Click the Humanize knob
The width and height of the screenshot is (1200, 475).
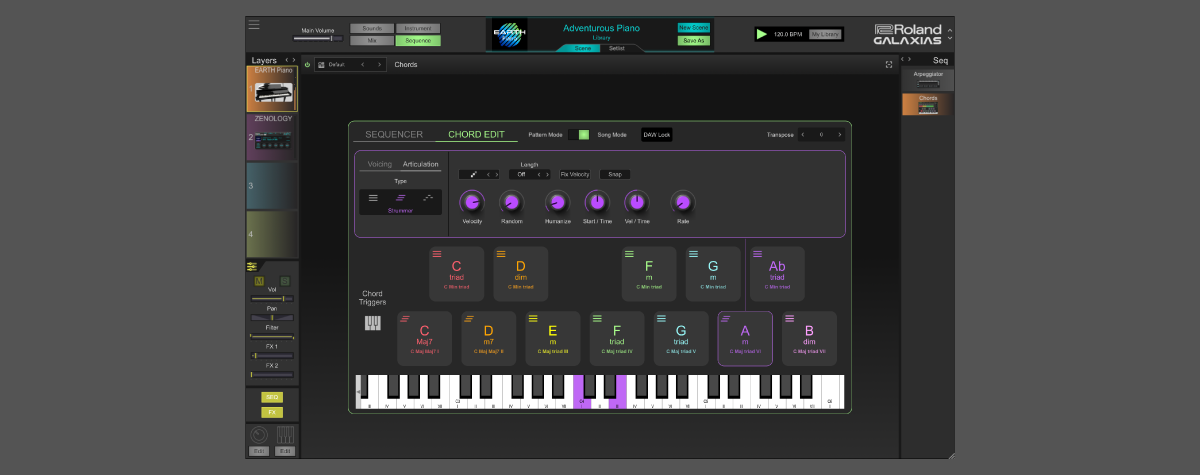point(557,202)
